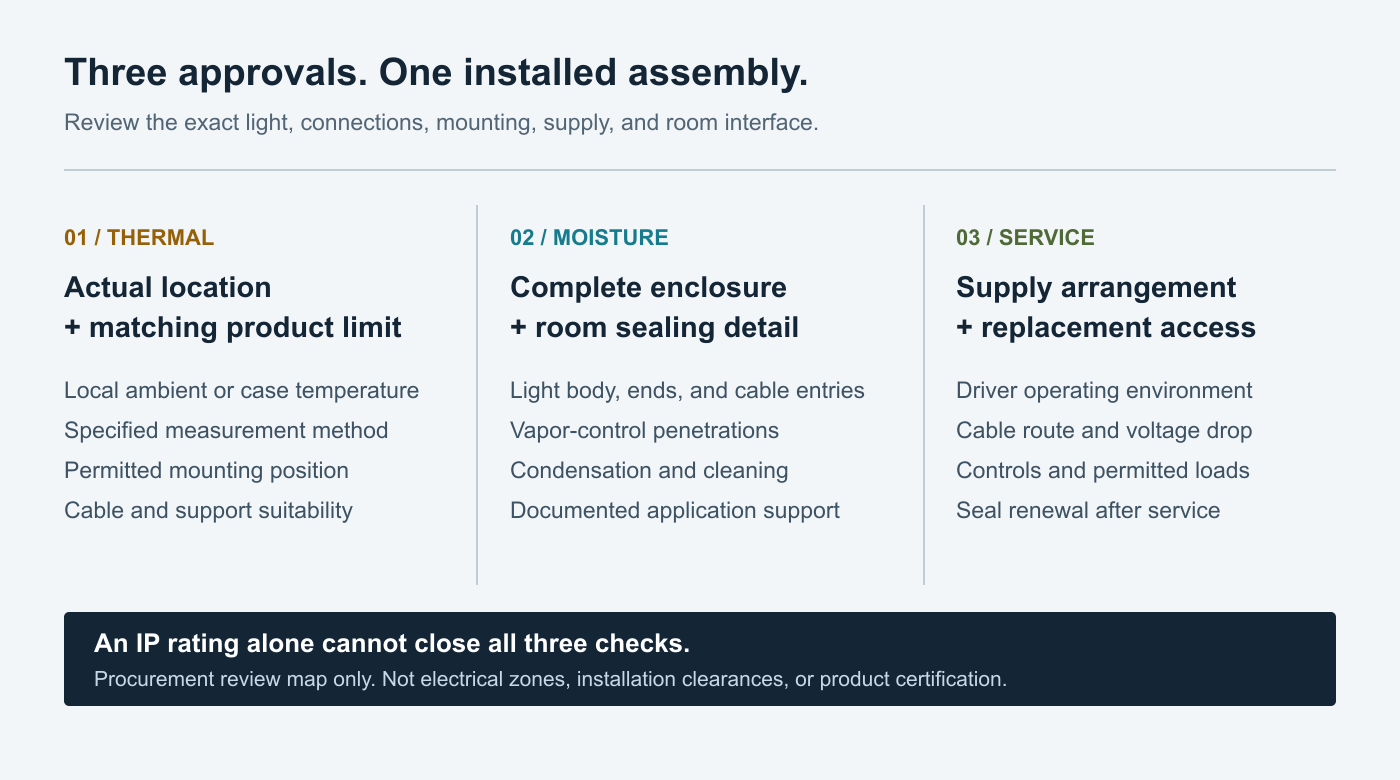This screenshot has width=1400, height=780.
Task: Click 'Complete enclosure + room sealing detail' heading
Action: click(654, 307)
